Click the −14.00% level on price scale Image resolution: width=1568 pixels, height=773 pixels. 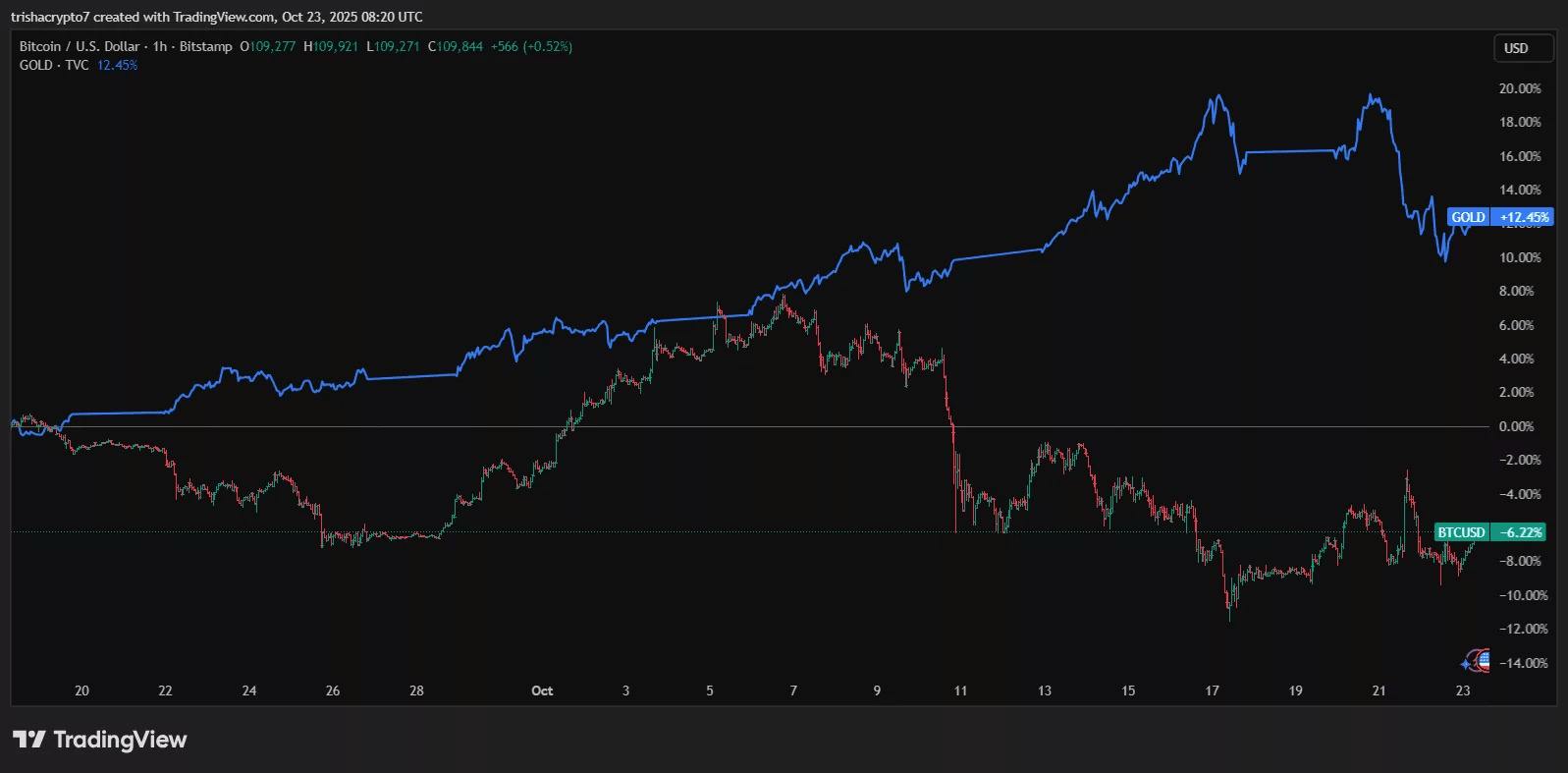(x=1523, y=663)
